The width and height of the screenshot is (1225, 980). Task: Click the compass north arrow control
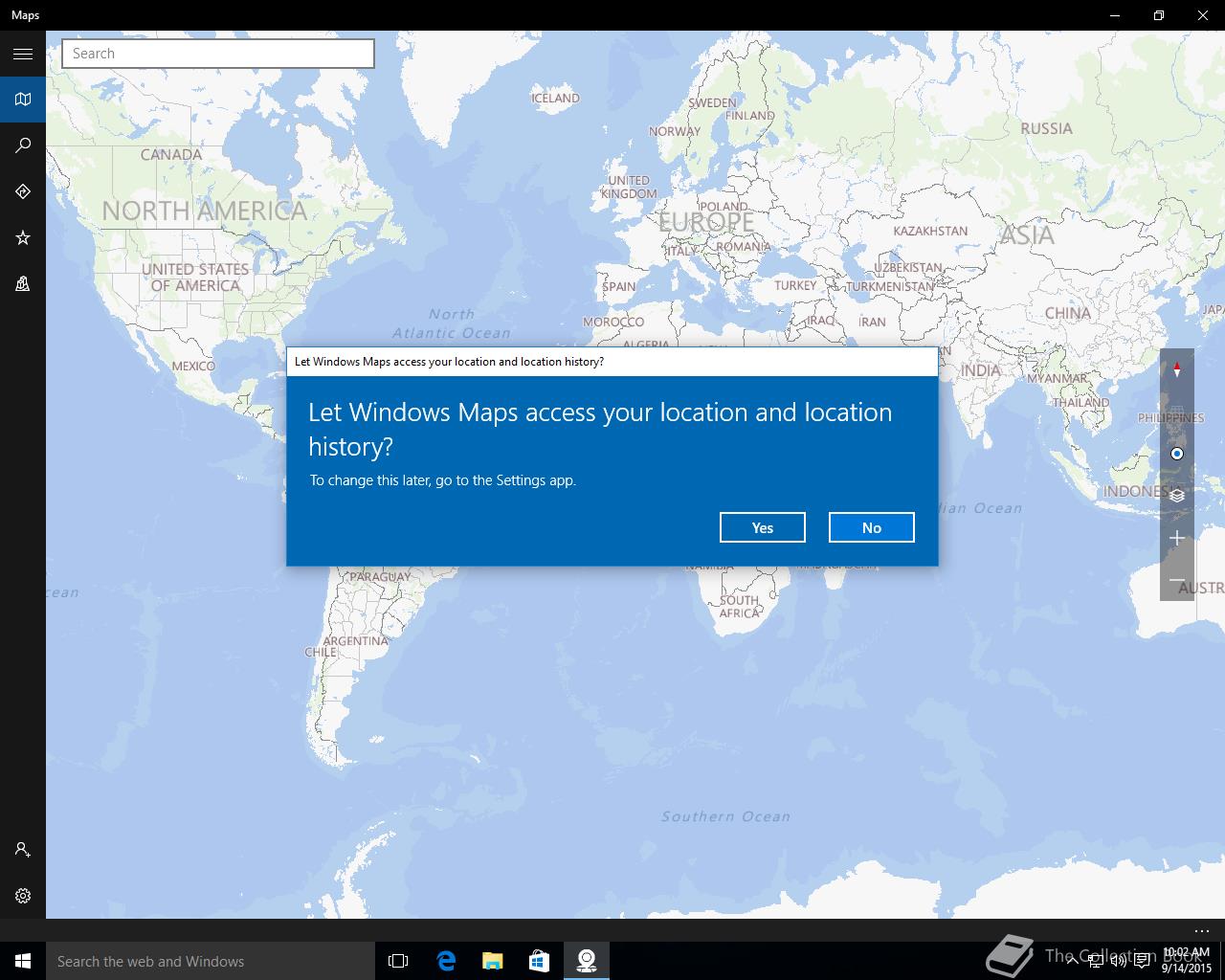tap(1177, 369)
